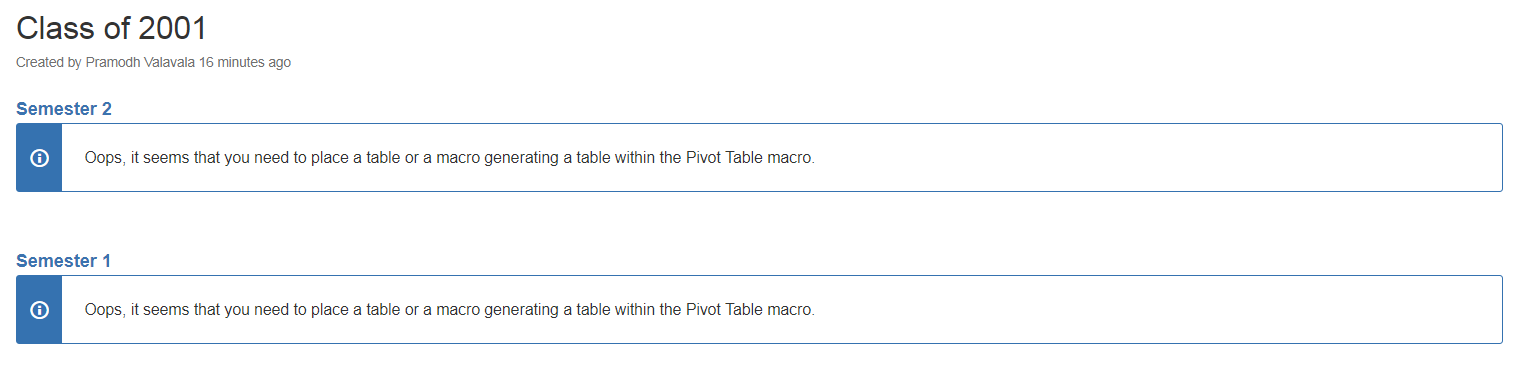
Task: Click the Semester 2 Pivot Table error message
Action: point(450,158)
